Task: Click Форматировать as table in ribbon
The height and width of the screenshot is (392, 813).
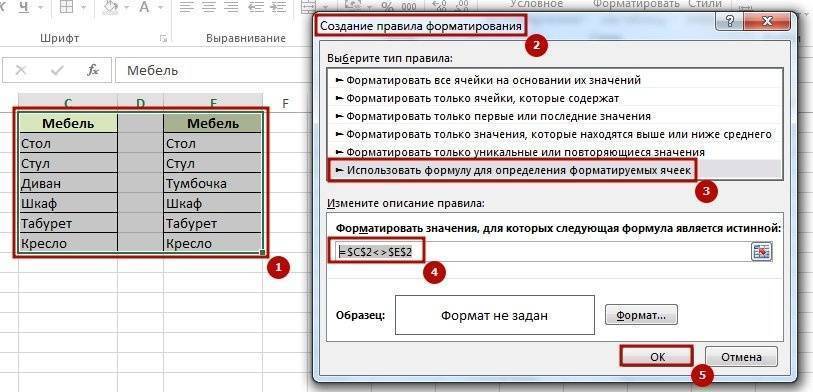Action: point(636,4)
